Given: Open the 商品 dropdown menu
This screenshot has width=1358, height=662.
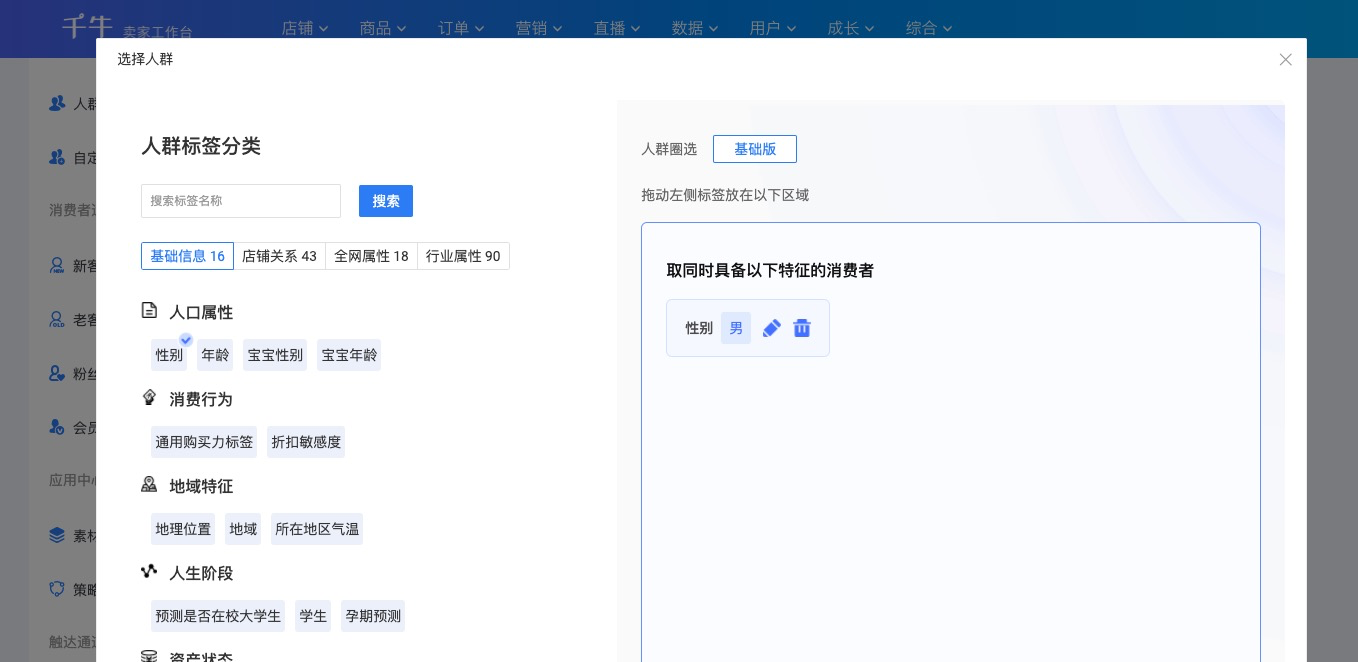Looking at the screenshot, I should [383, 28].
